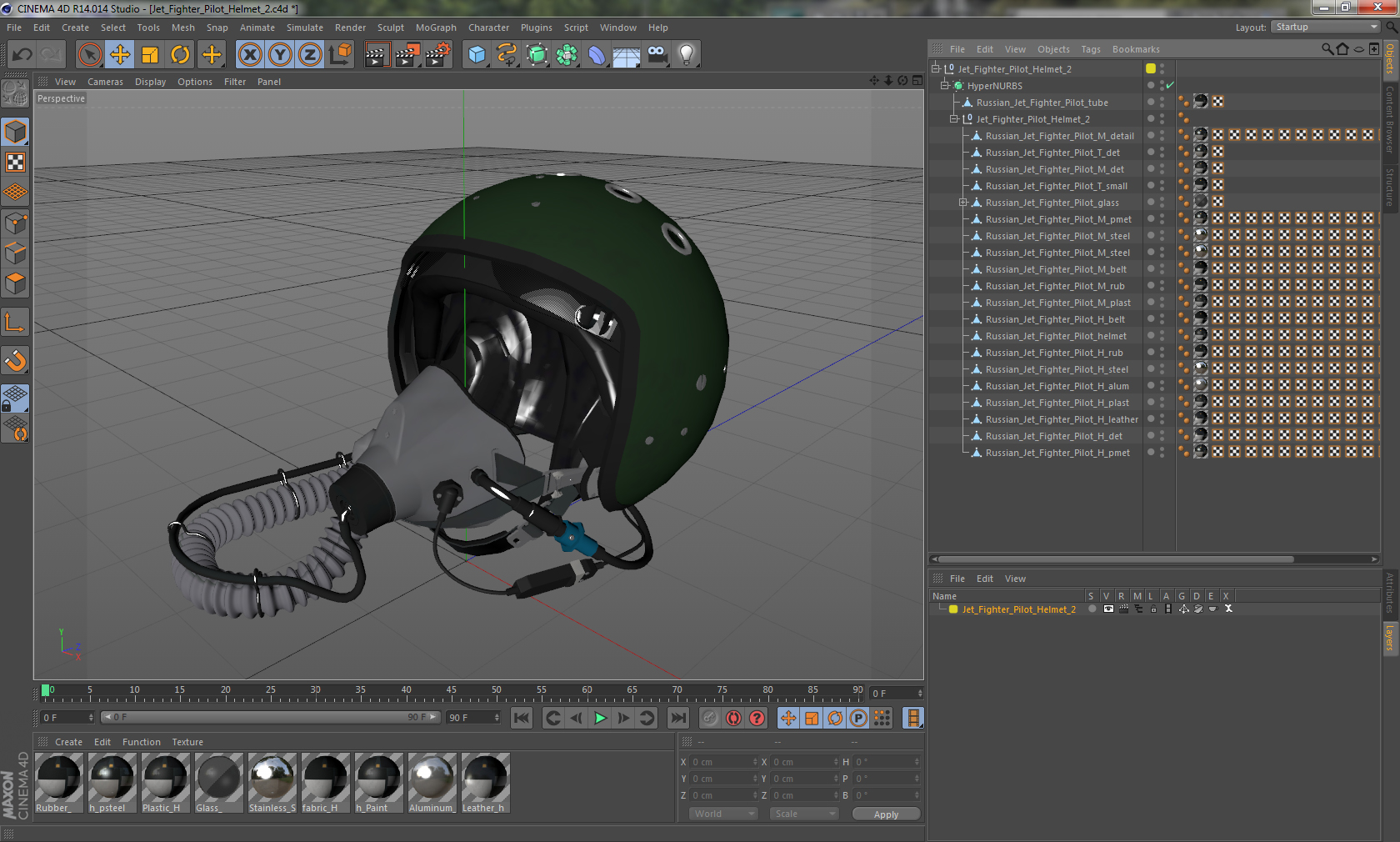Screen dimensions: 1400x842
Task: Toggle visibility dots of Russian_Jet_Fighter_Pilot_tube
Action: 1162,103
